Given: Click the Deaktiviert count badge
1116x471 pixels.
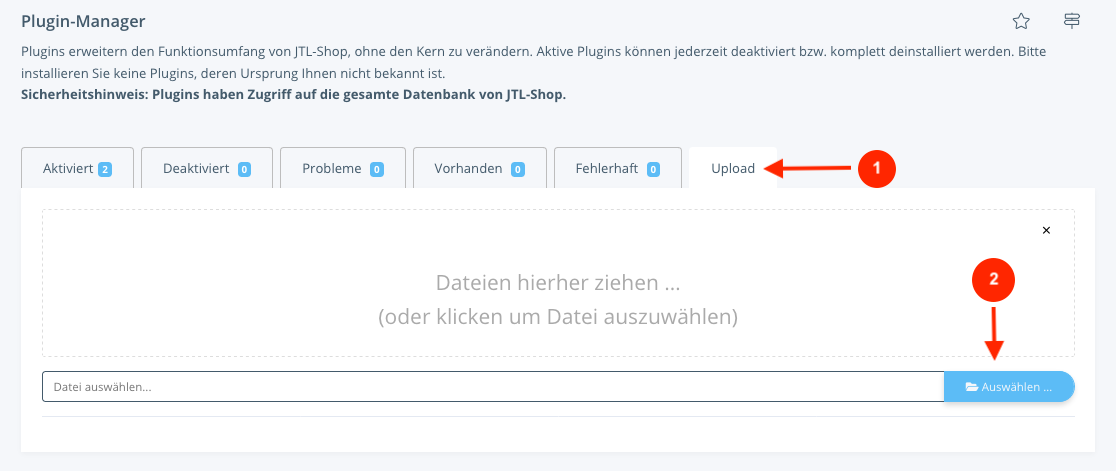Looking at the screenshot, I should 244,169.
